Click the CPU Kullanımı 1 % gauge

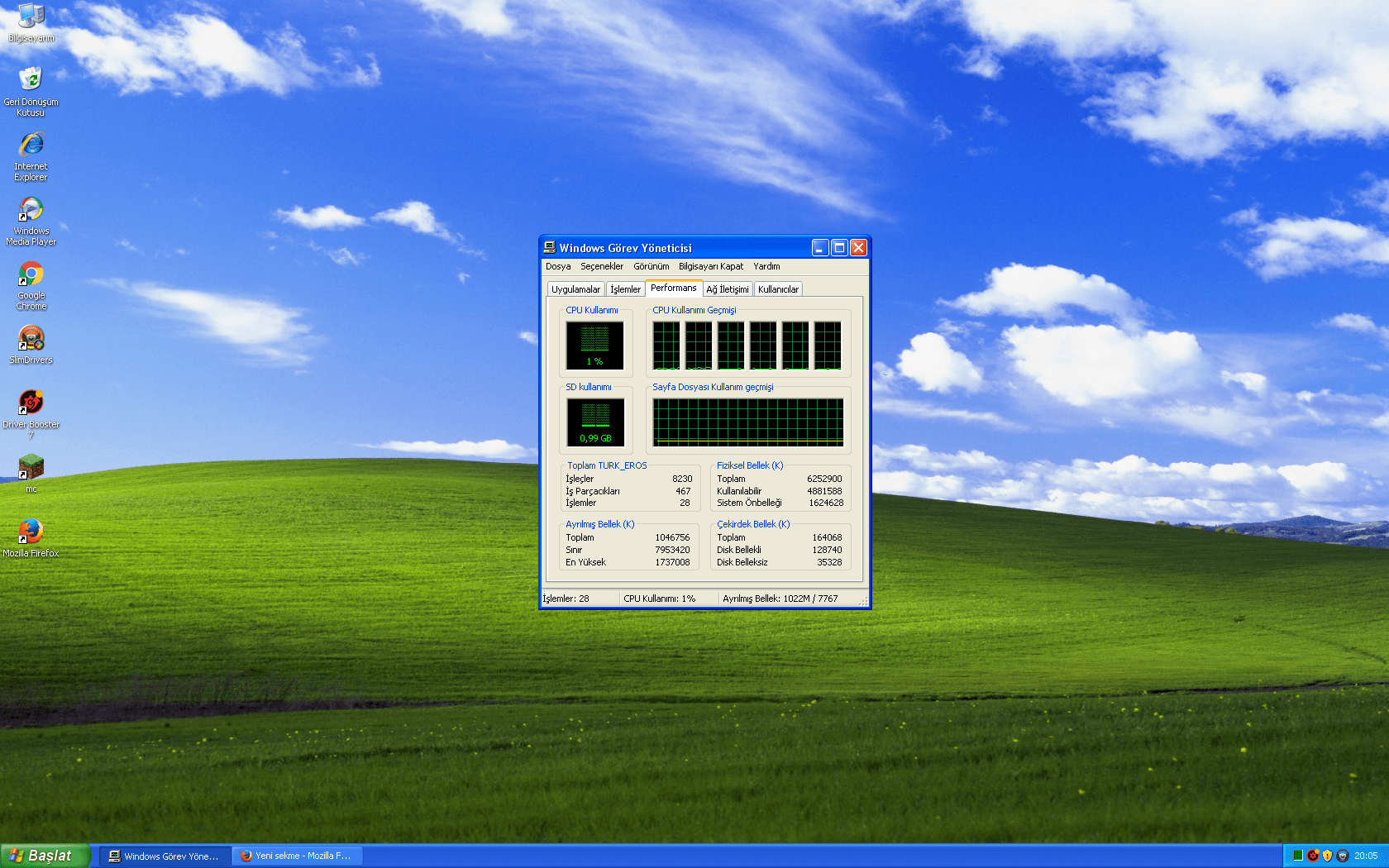(x=594, y=346)
